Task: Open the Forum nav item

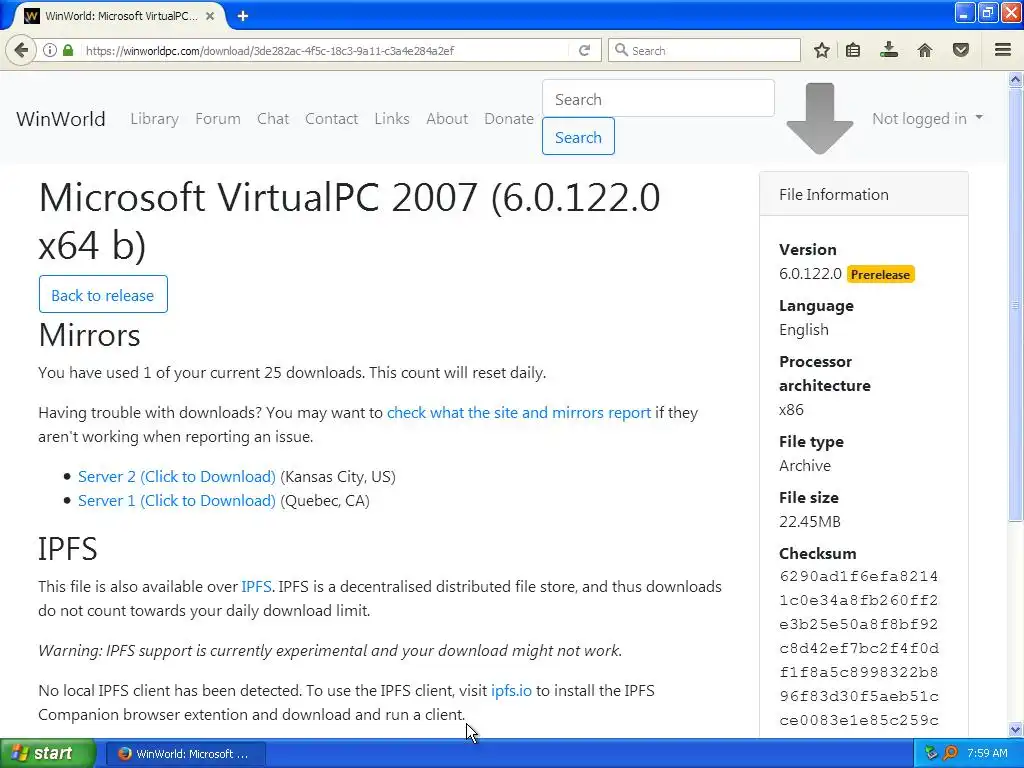Action: (x=217, y=119)
